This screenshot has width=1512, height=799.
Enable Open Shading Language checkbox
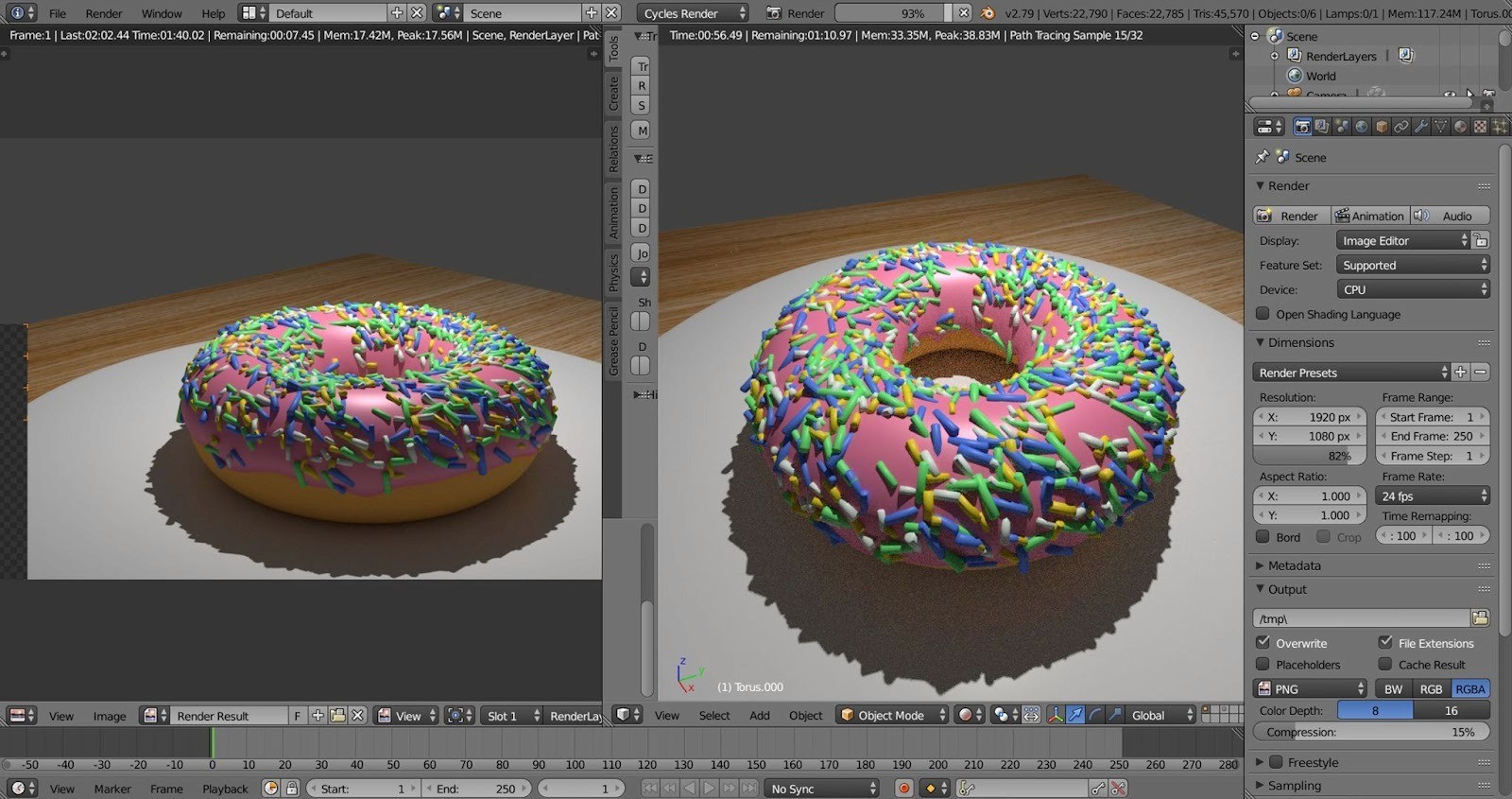coord(1263,314)
